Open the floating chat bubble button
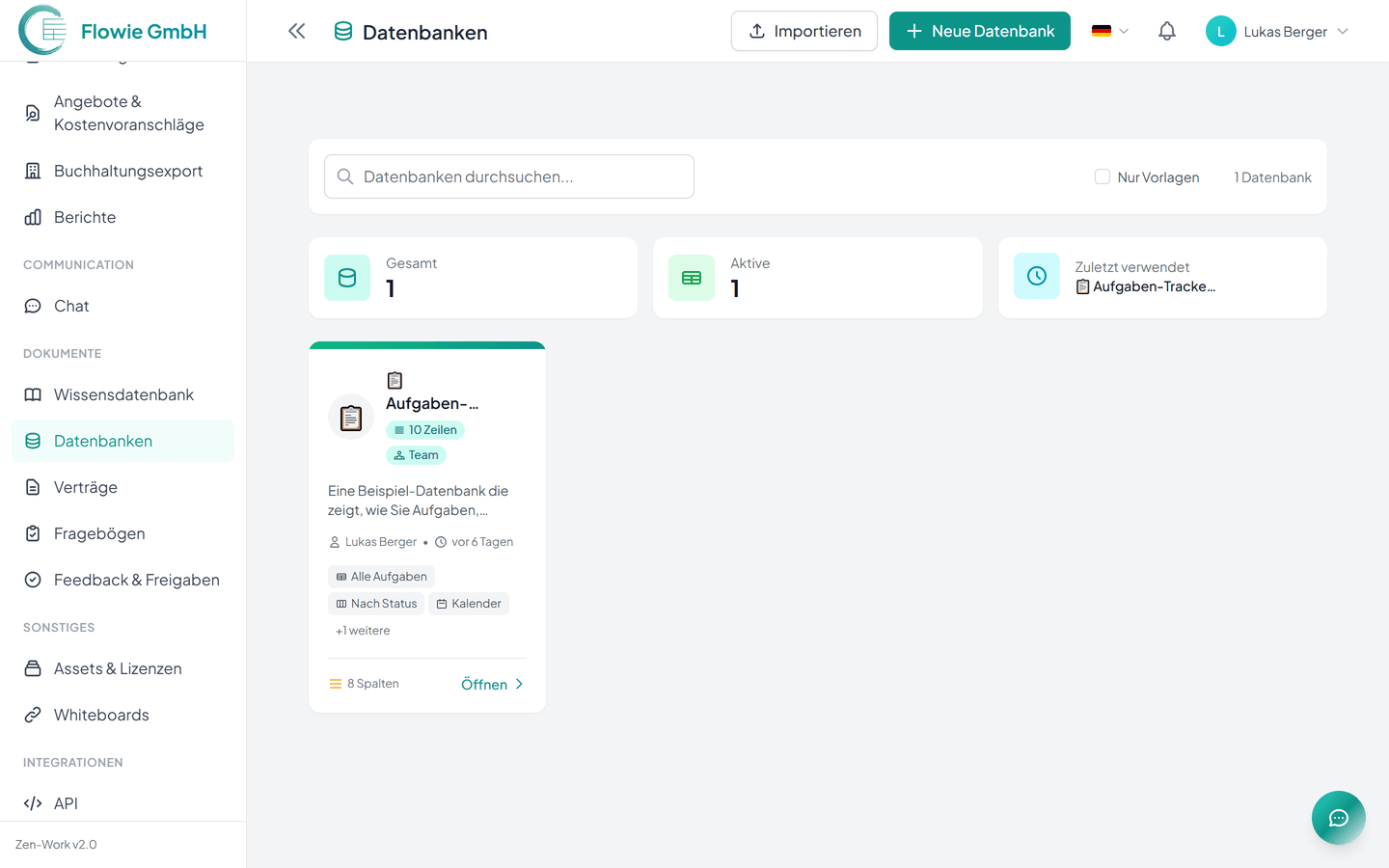Screen dimensions: 1389x868 (1338, 818)
